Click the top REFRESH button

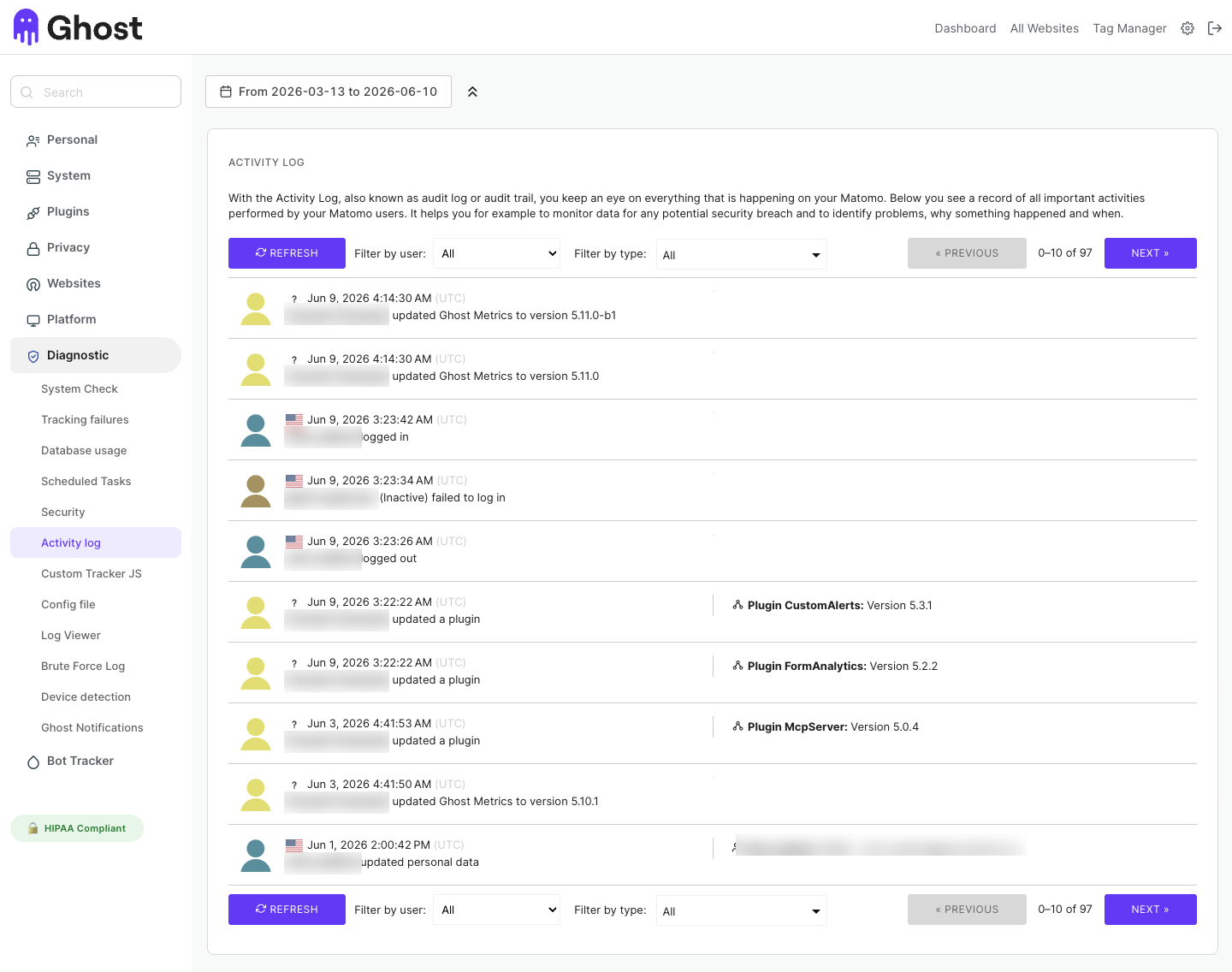(x=287, y=253)
